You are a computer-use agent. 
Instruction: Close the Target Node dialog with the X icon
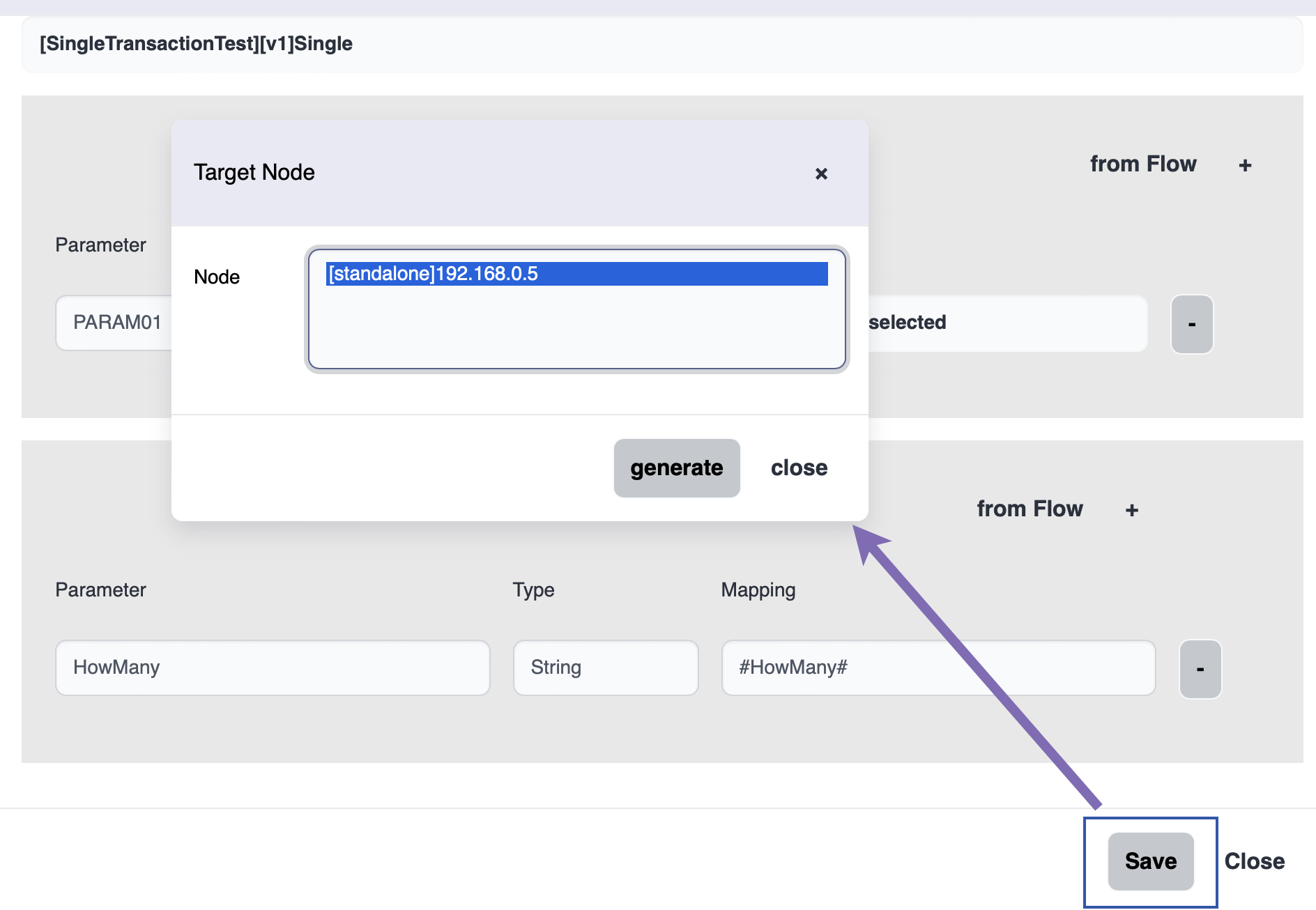coord(821,173)
